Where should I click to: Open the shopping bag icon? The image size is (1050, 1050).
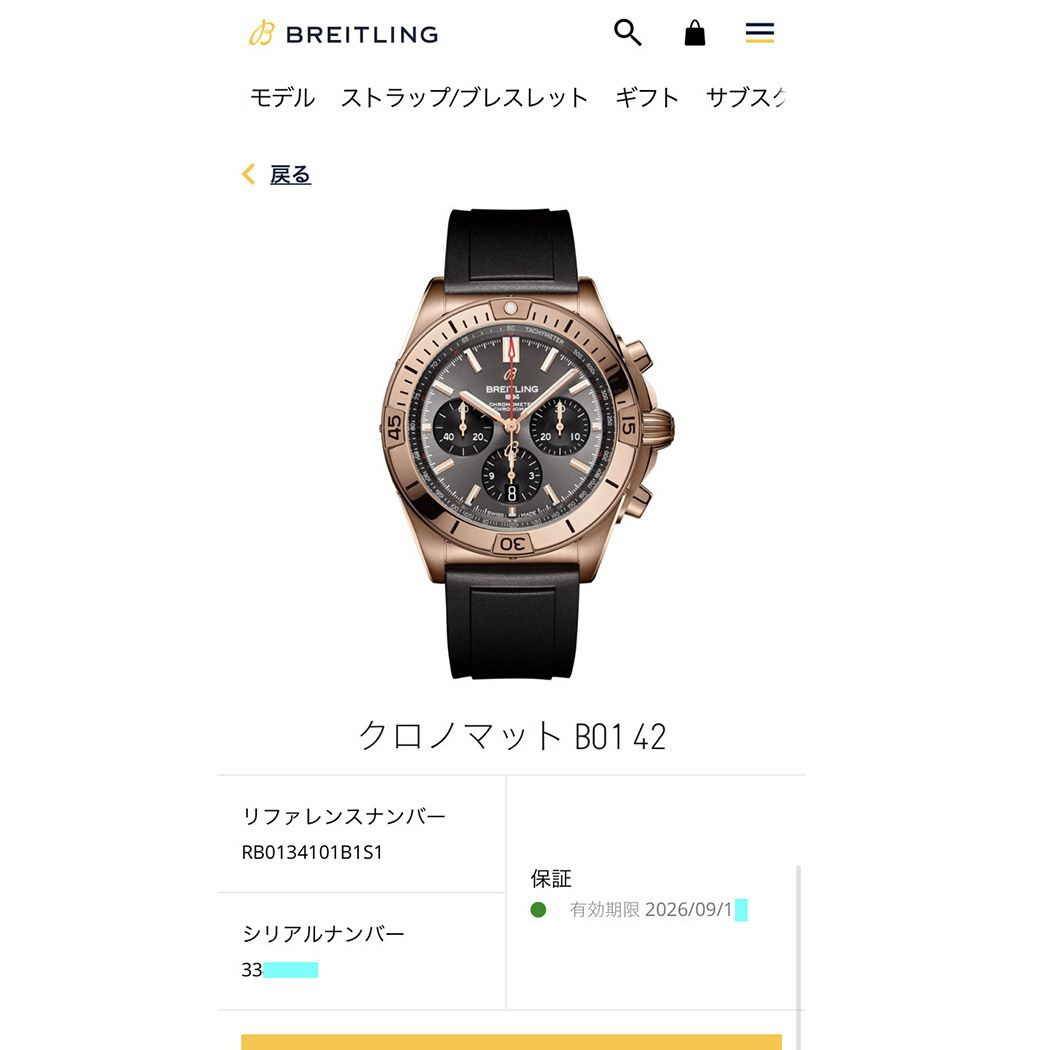click(x=694, y=32)
